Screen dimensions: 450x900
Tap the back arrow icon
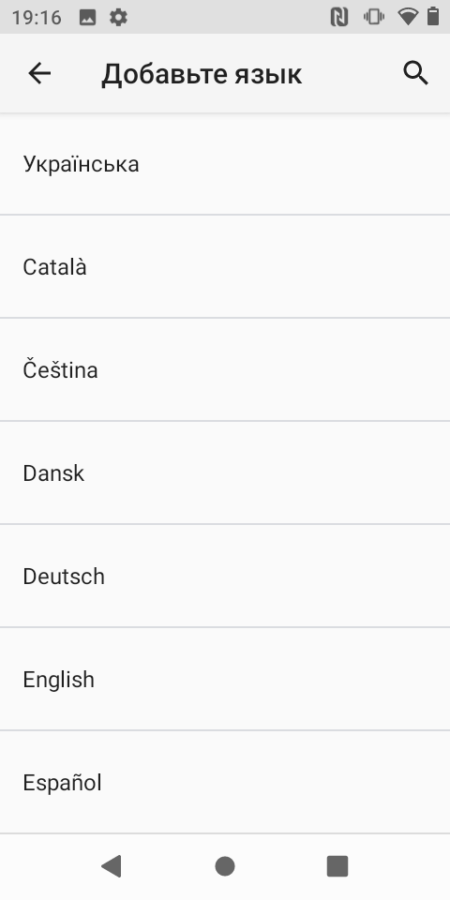click(x=40, y=73)
